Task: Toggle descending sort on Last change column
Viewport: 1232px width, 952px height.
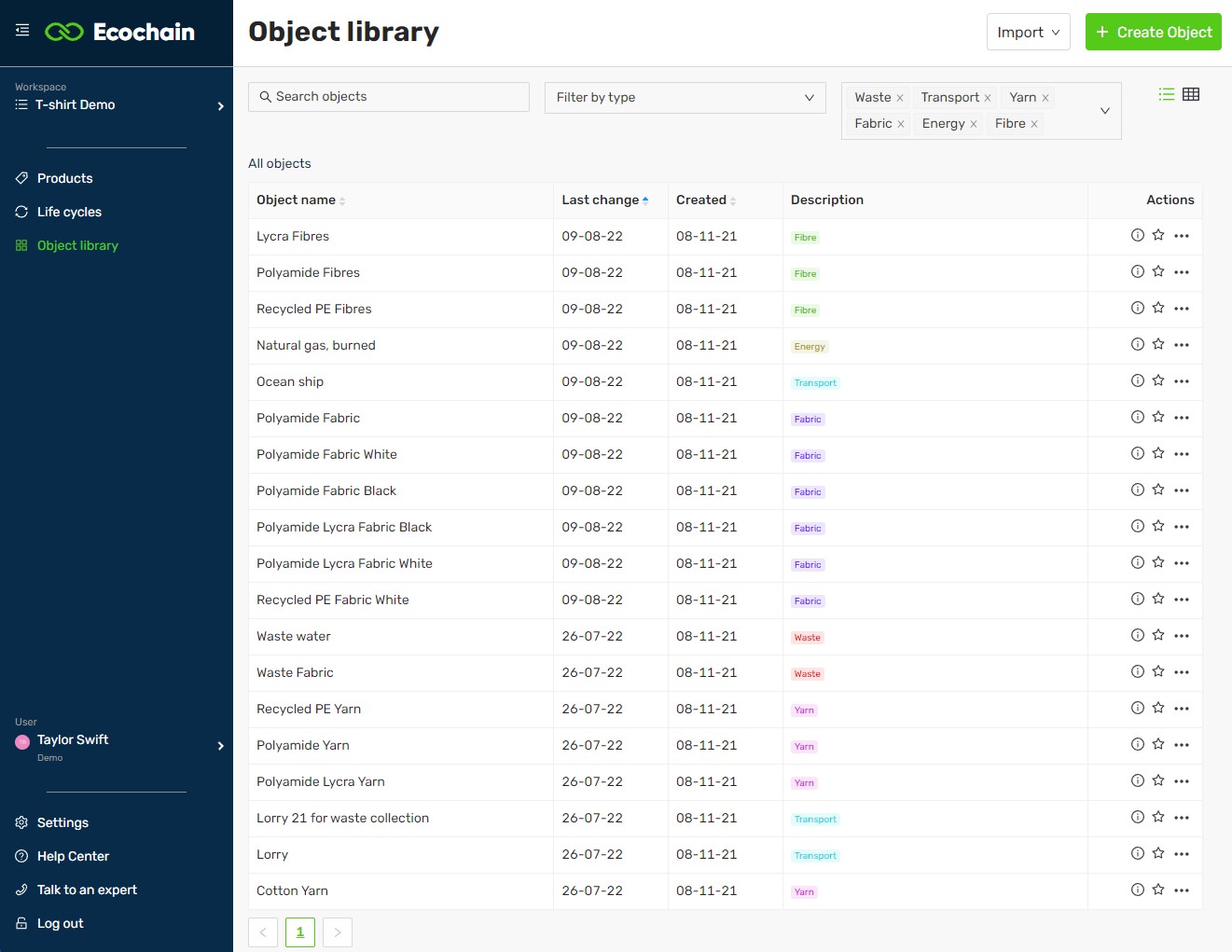Action: click(x=644, y=200)
